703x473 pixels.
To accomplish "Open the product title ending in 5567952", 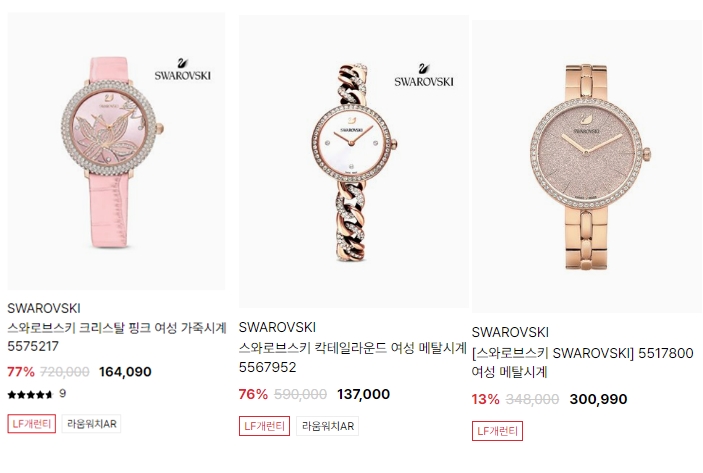I will (353, 357).
